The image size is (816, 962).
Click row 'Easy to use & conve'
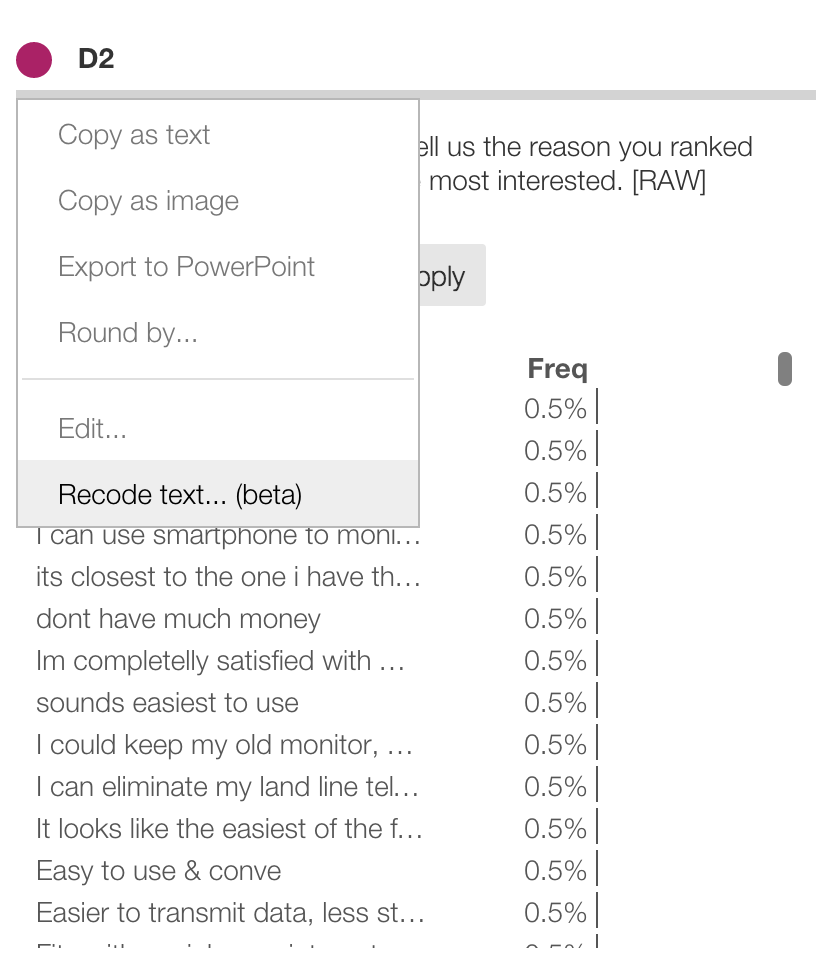(158, 871)
